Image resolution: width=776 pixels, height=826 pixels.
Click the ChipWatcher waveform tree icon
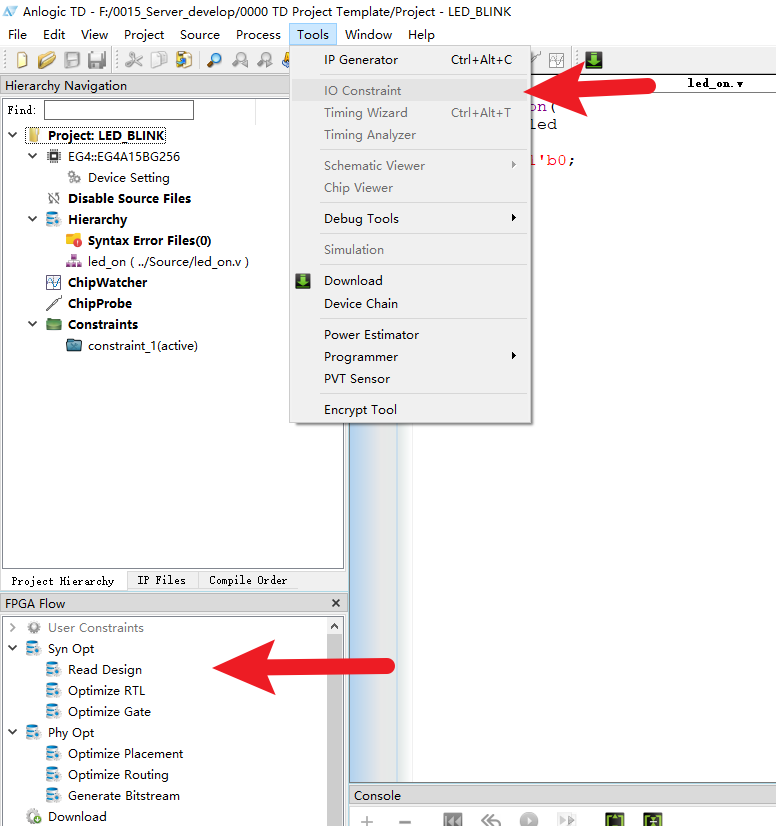tap(54, 282)
